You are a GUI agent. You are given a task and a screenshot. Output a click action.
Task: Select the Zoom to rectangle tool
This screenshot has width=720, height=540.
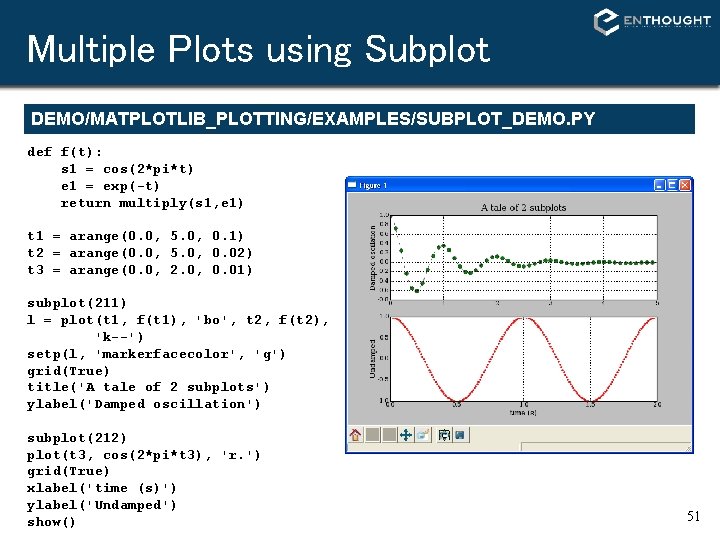[423, 434]
